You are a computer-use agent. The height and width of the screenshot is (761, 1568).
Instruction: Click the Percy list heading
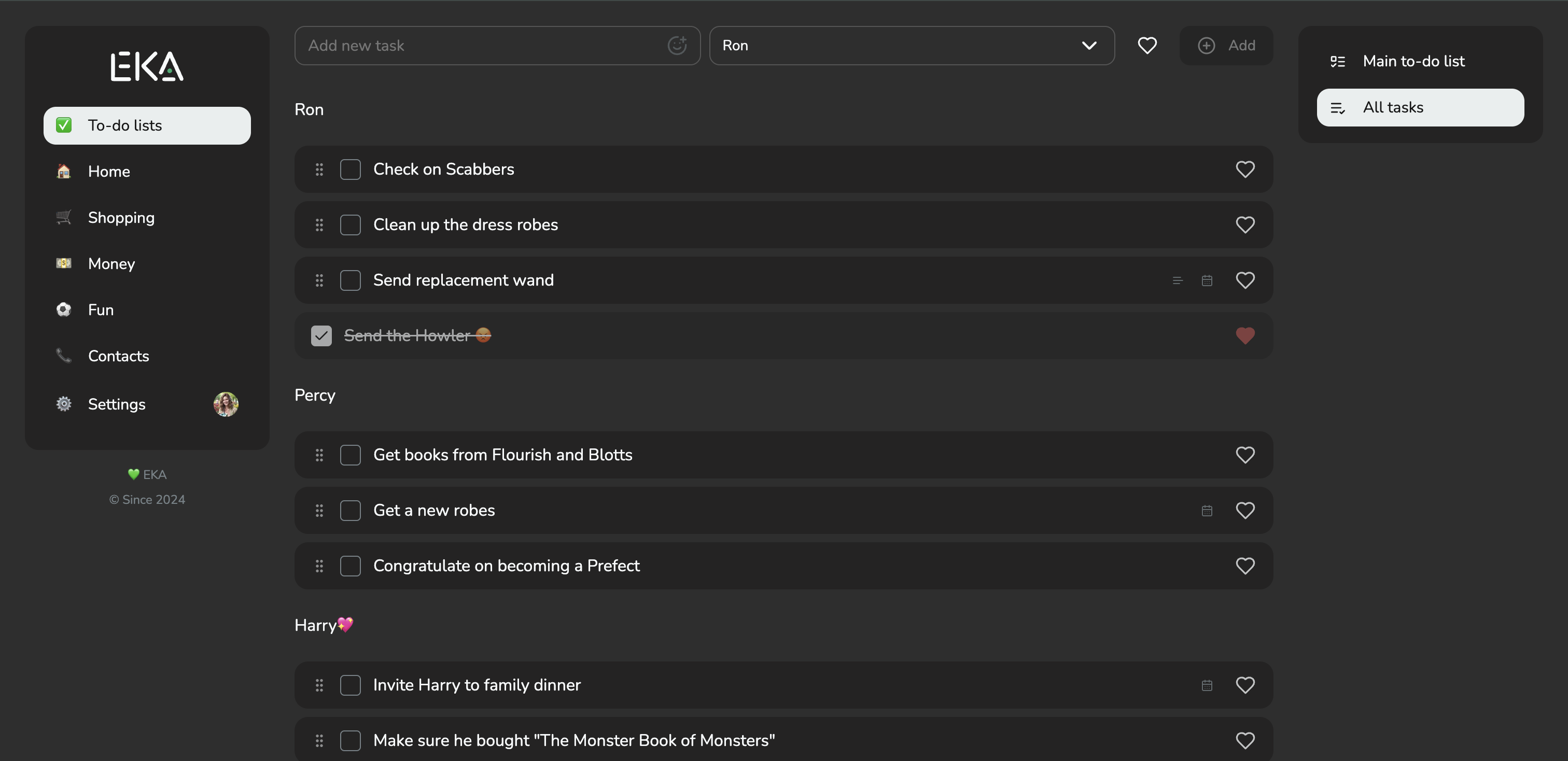point(315,395)
